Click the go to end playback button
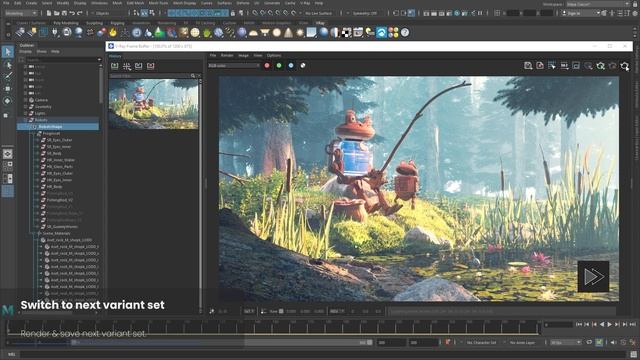The height and width of the screenshot is (360, 640). click(633, 324)
